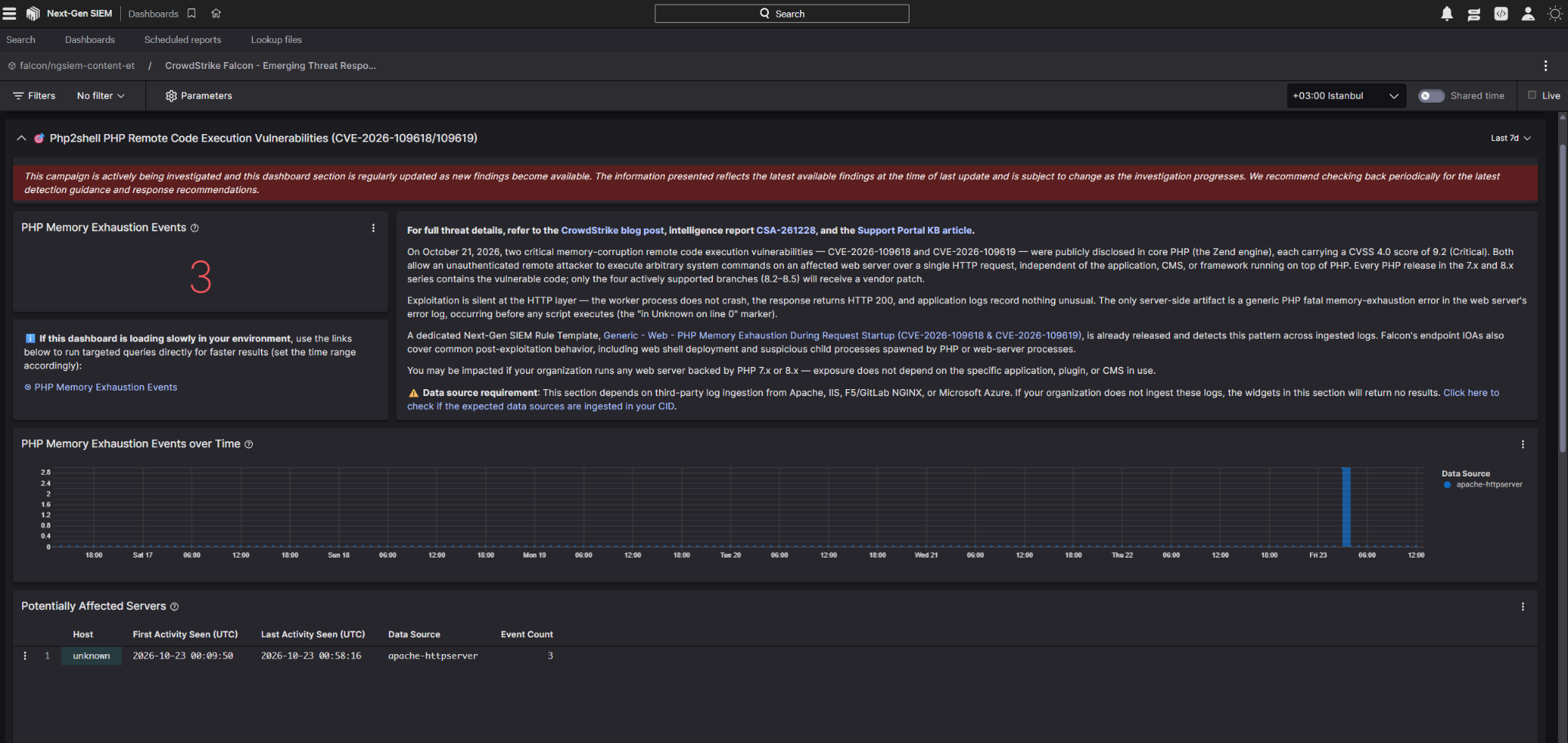Click the blue bar in the time chart
The image size is (1568, 743).
click(x=1346, y=507)
